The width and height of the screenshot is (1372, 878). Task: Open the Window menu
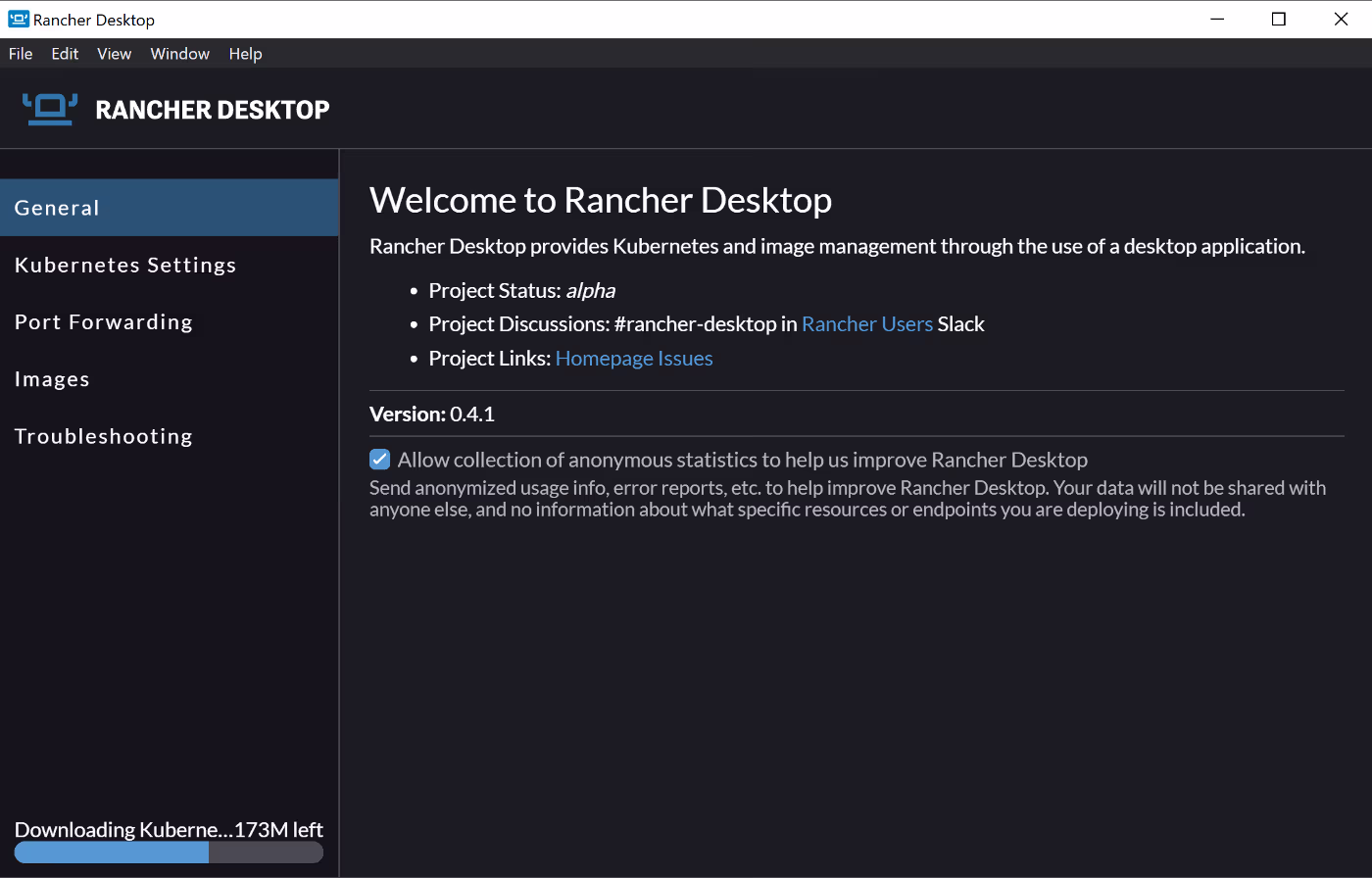tap(179, 54)
